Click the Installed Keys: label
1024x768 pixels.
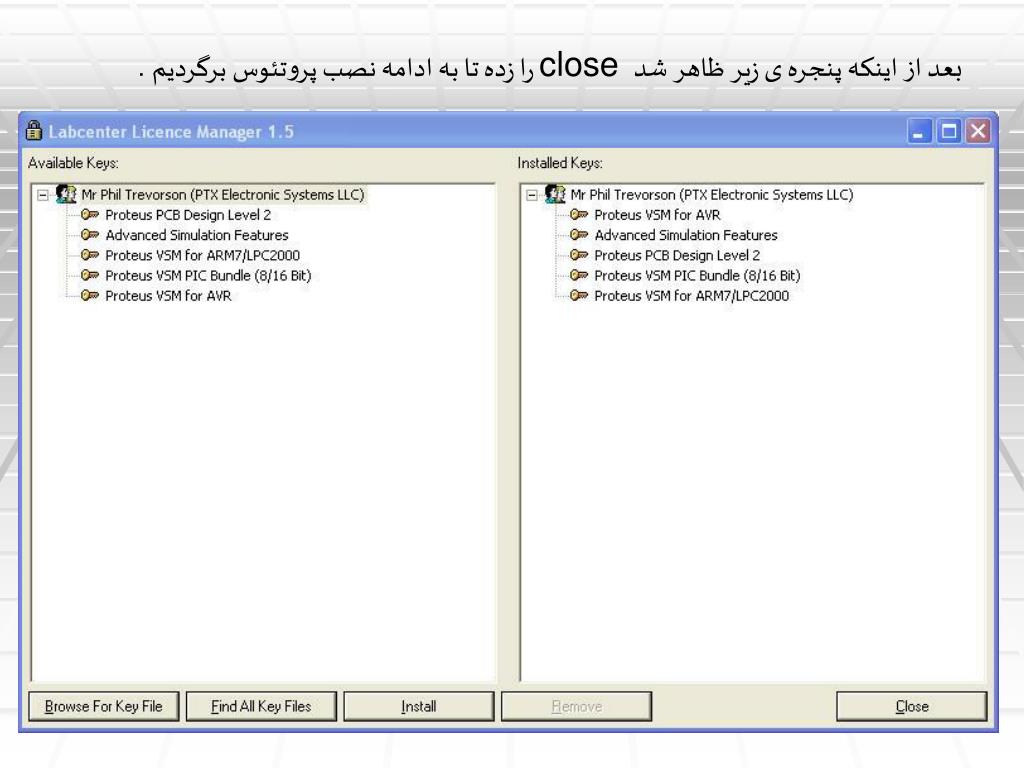pyautogui.click(x=560, y=163)
